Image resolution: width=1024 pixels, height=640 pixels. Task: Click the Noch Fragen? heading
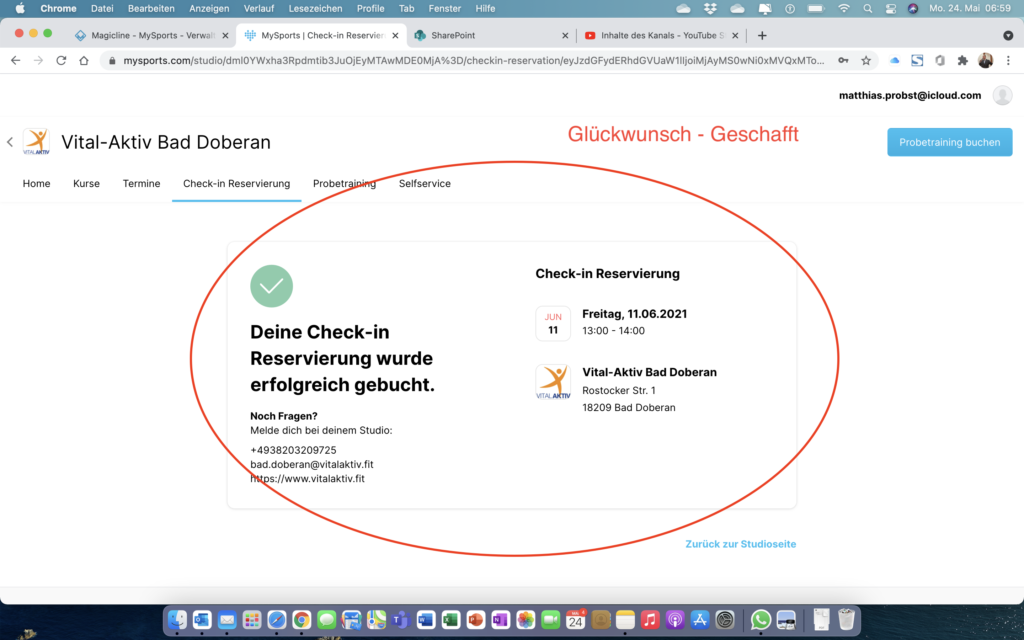pos(283,416)
